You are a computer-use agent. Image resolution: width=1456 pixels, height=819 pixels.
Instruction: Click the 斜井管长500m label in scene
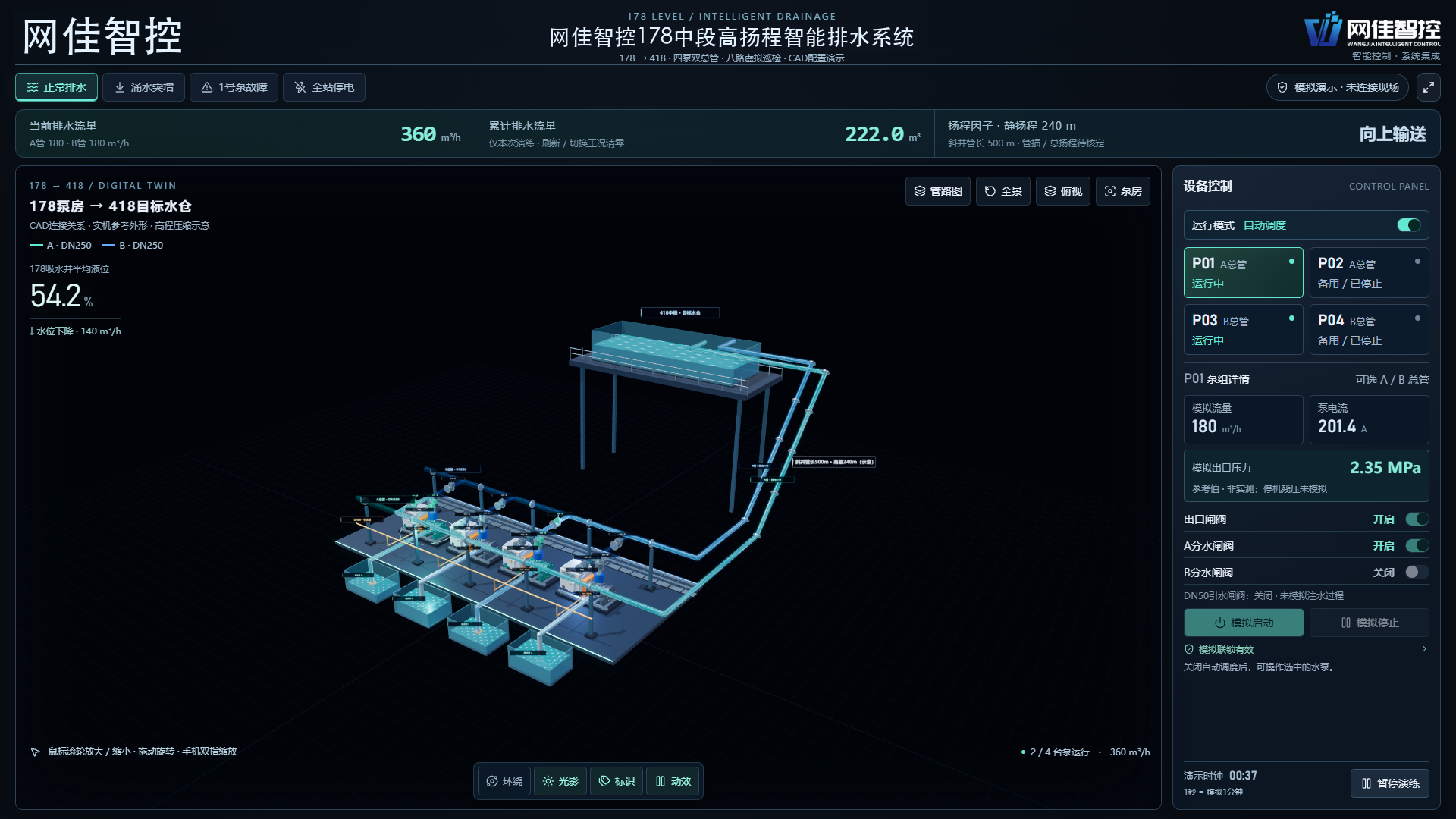click(834, 462)
